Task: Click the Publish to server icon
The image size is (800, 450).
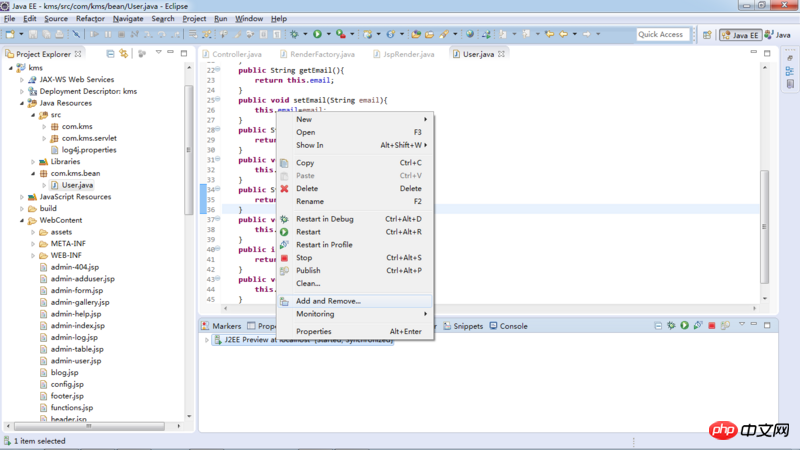Action: tap(724, 326)
